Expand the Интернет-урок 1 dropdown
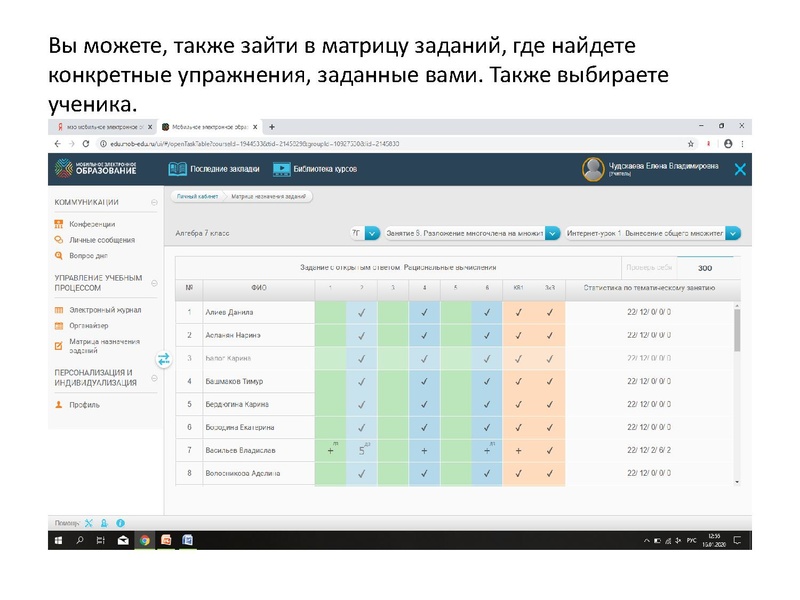Image resolution: width=800 pixels, height=600 pixels. coord(648,233)
